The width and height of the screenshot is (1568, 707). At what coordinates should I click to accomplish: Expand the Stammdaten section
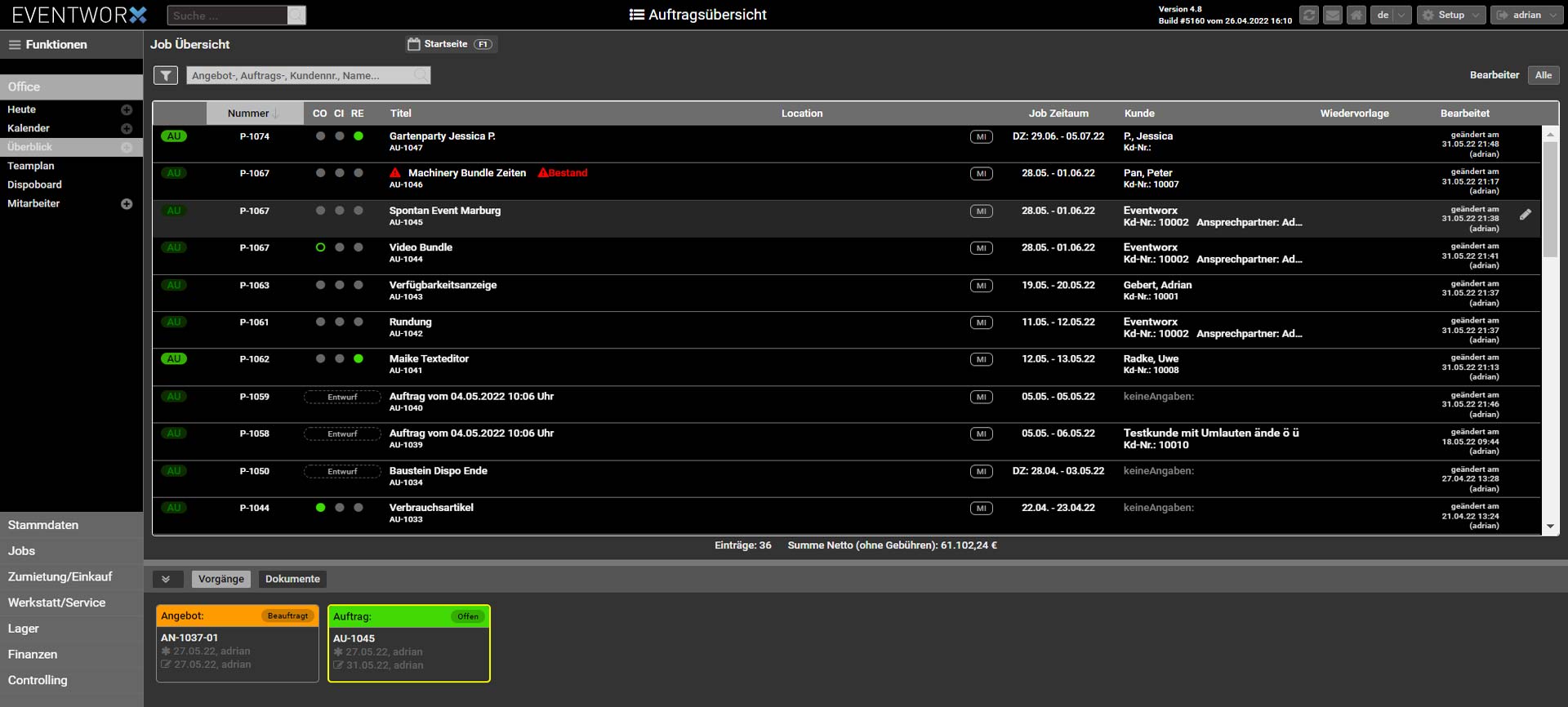pos(71,525)
